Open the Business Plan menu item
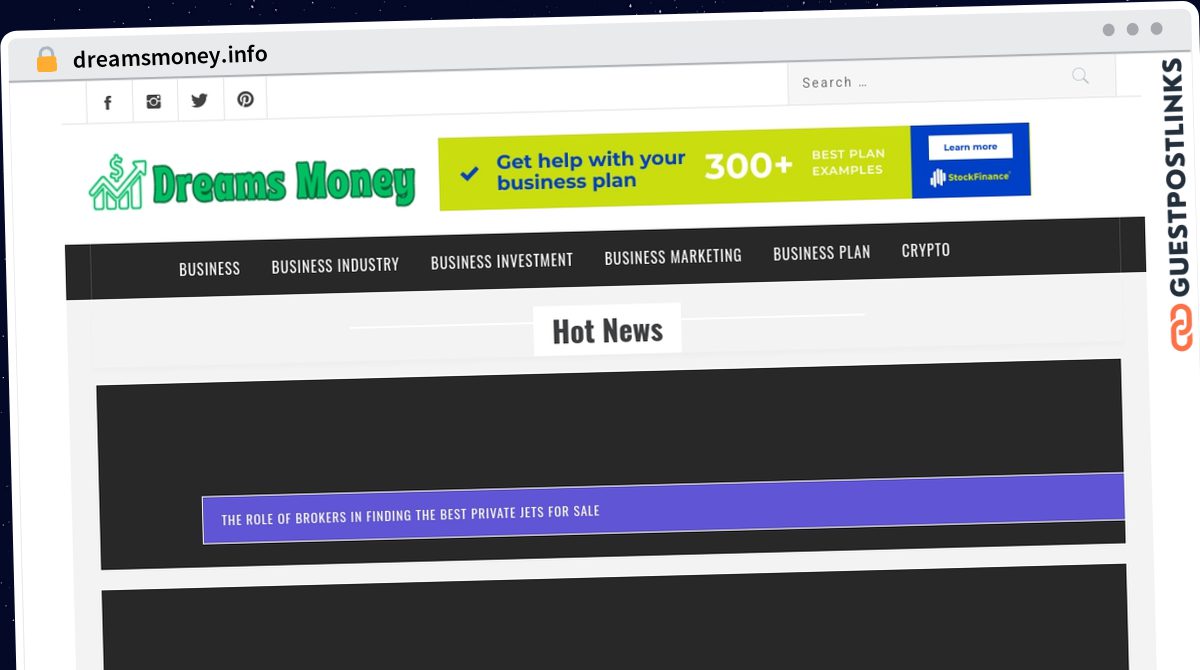Viewport: 1200px width, 670px height. pos(822,253)
